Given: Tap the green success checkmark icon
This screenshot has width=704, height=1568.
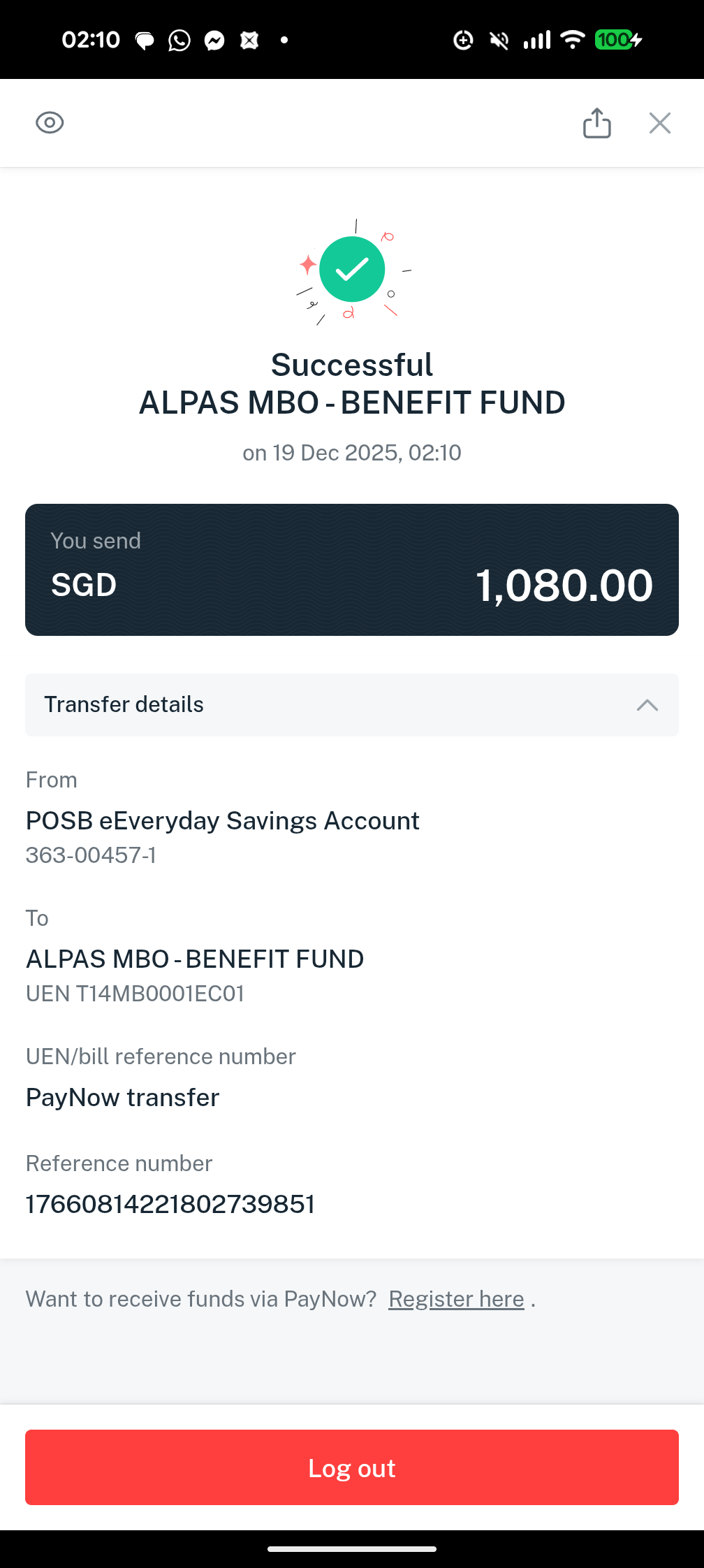Looking at the screenshot, I should point(352,270).
